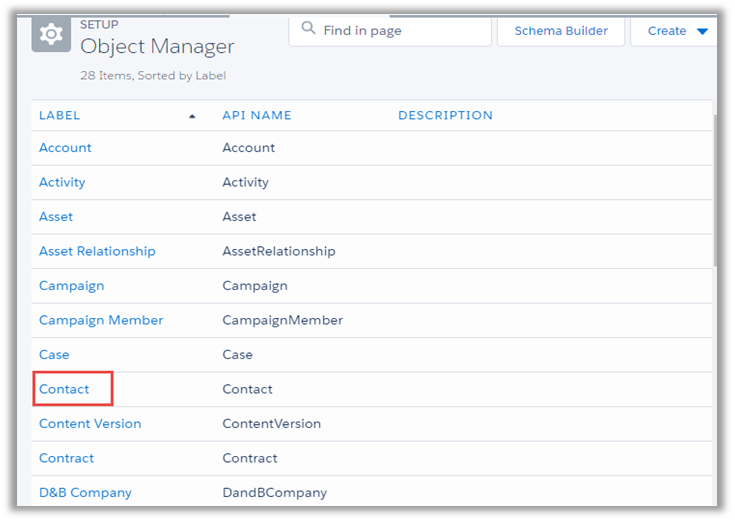Open the Content Version object
Image resolution: width=735 pixels, height=521 pixels.
coord(90,424)
